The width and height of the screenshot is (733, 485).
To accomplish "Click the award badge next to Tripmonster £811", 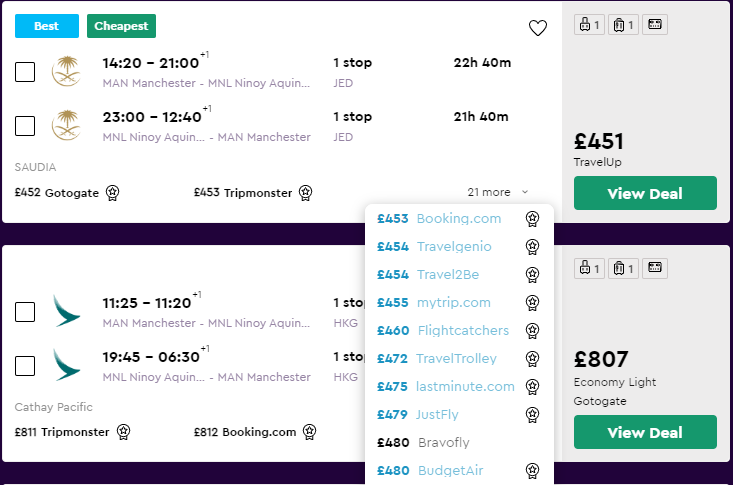I will point(123,432).
